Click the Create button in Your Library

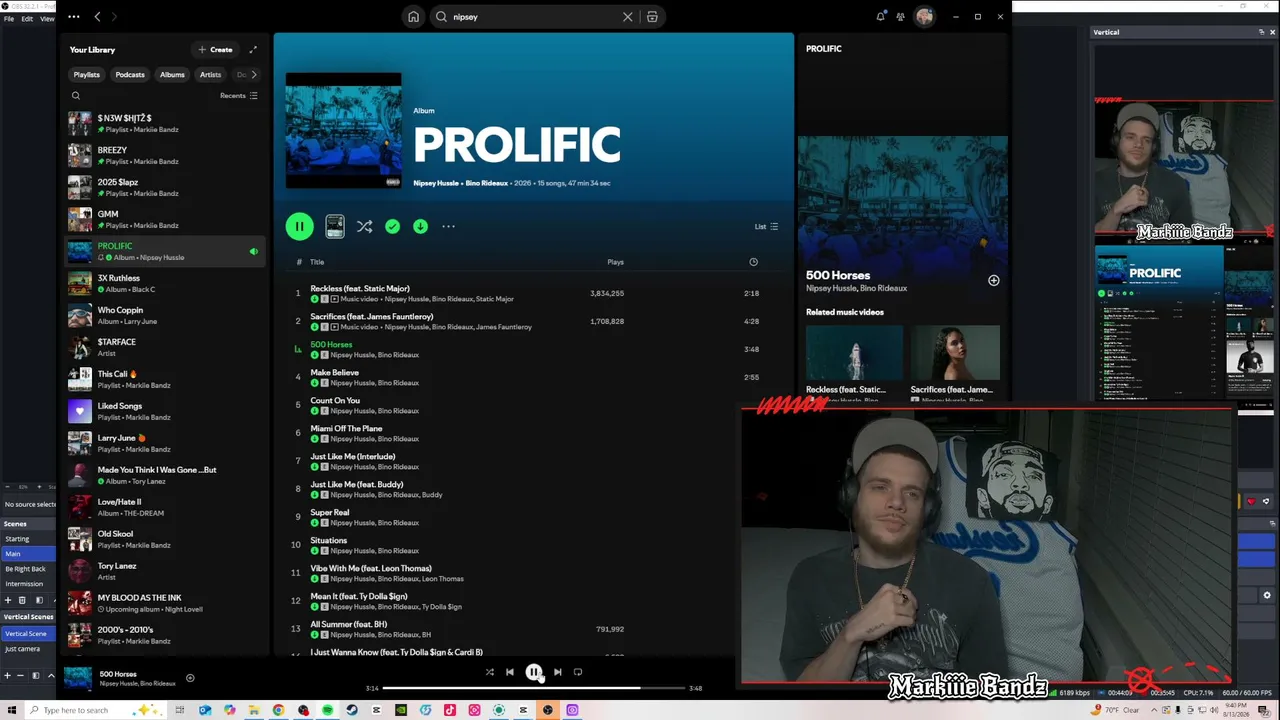[x=216, y=50]
